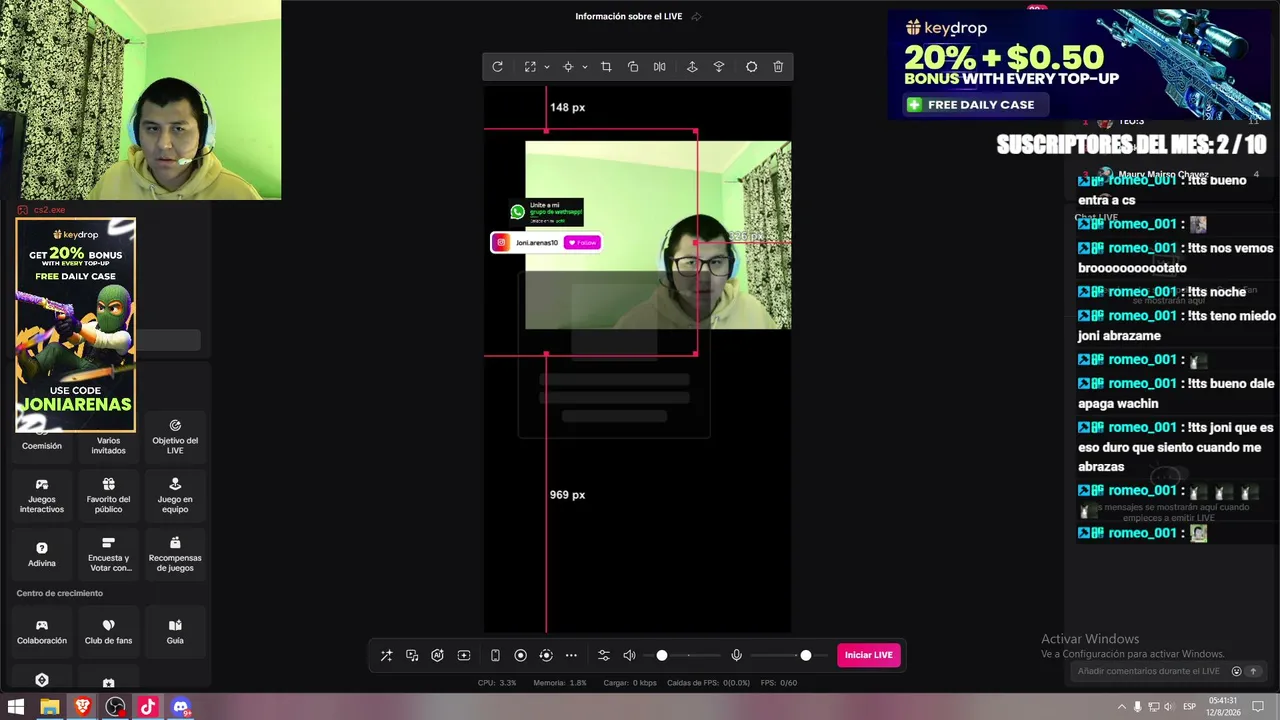This screenshot has height=720, width=1280.
Task: Click the magic wand effects icon
Action: 387,655
